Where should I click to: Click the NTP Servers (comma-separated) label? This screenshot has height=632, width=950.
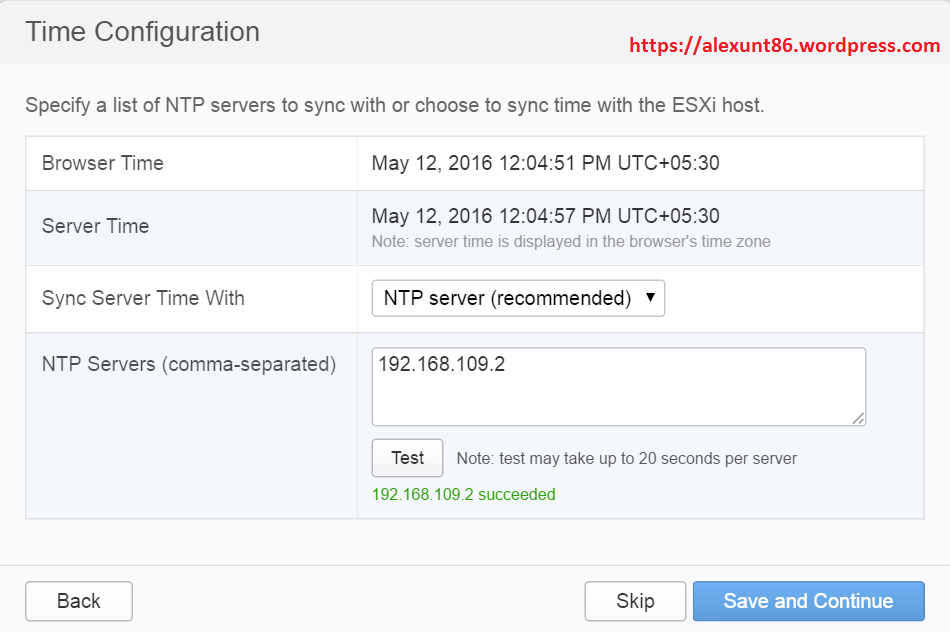(189, 364)
